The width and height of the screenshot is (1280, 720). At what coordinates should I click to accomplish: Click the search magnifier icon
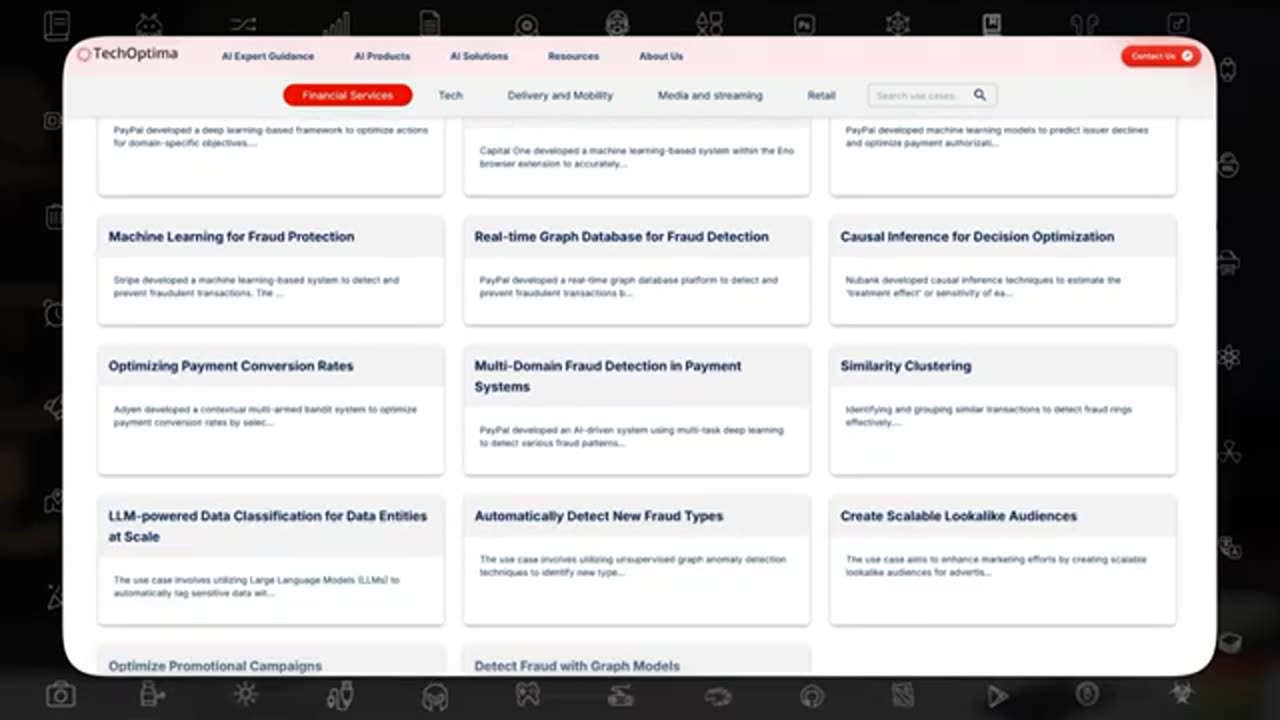point(980,95)
